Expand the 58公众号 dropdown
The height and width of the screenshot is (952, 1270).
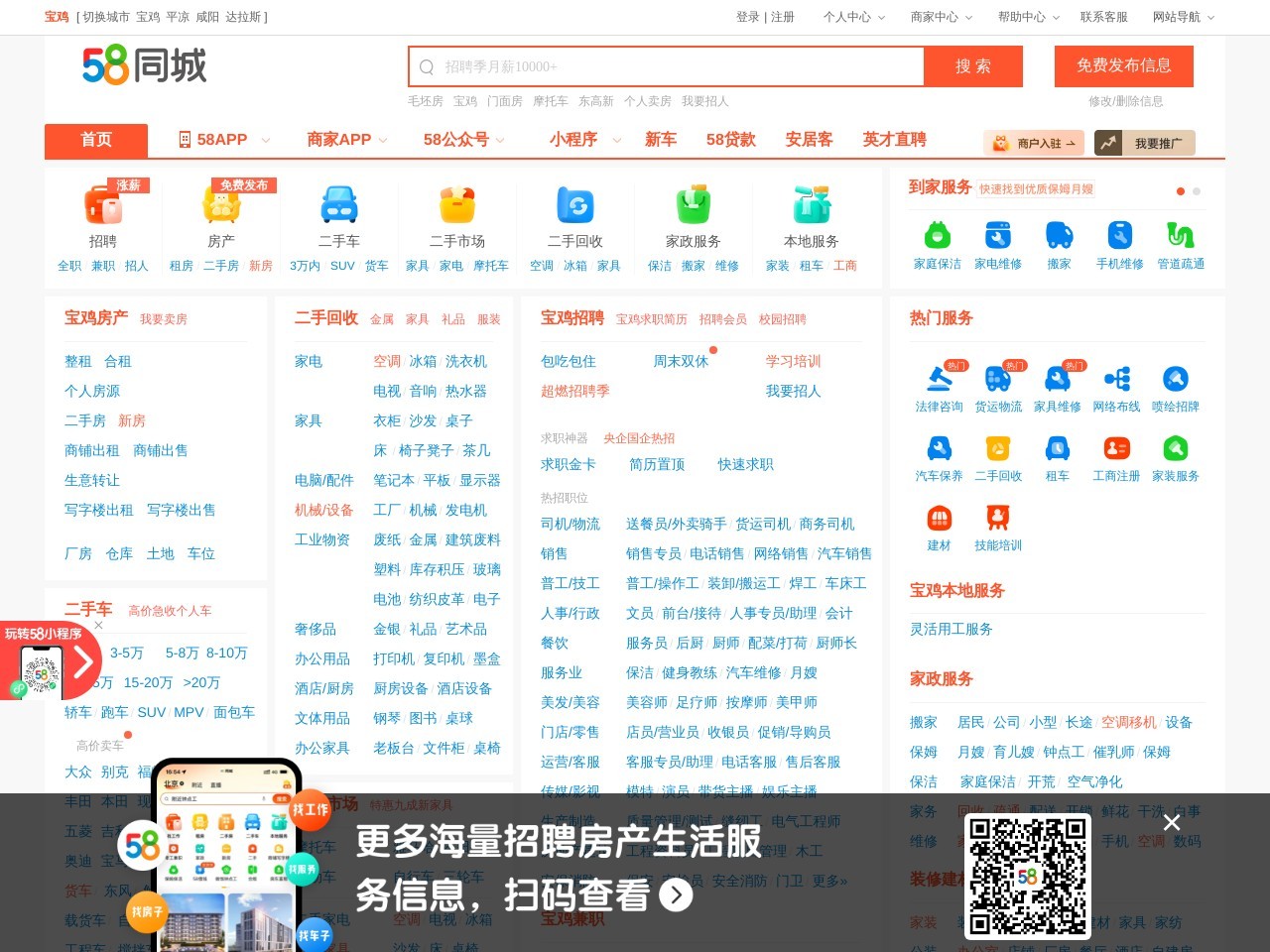461,140
